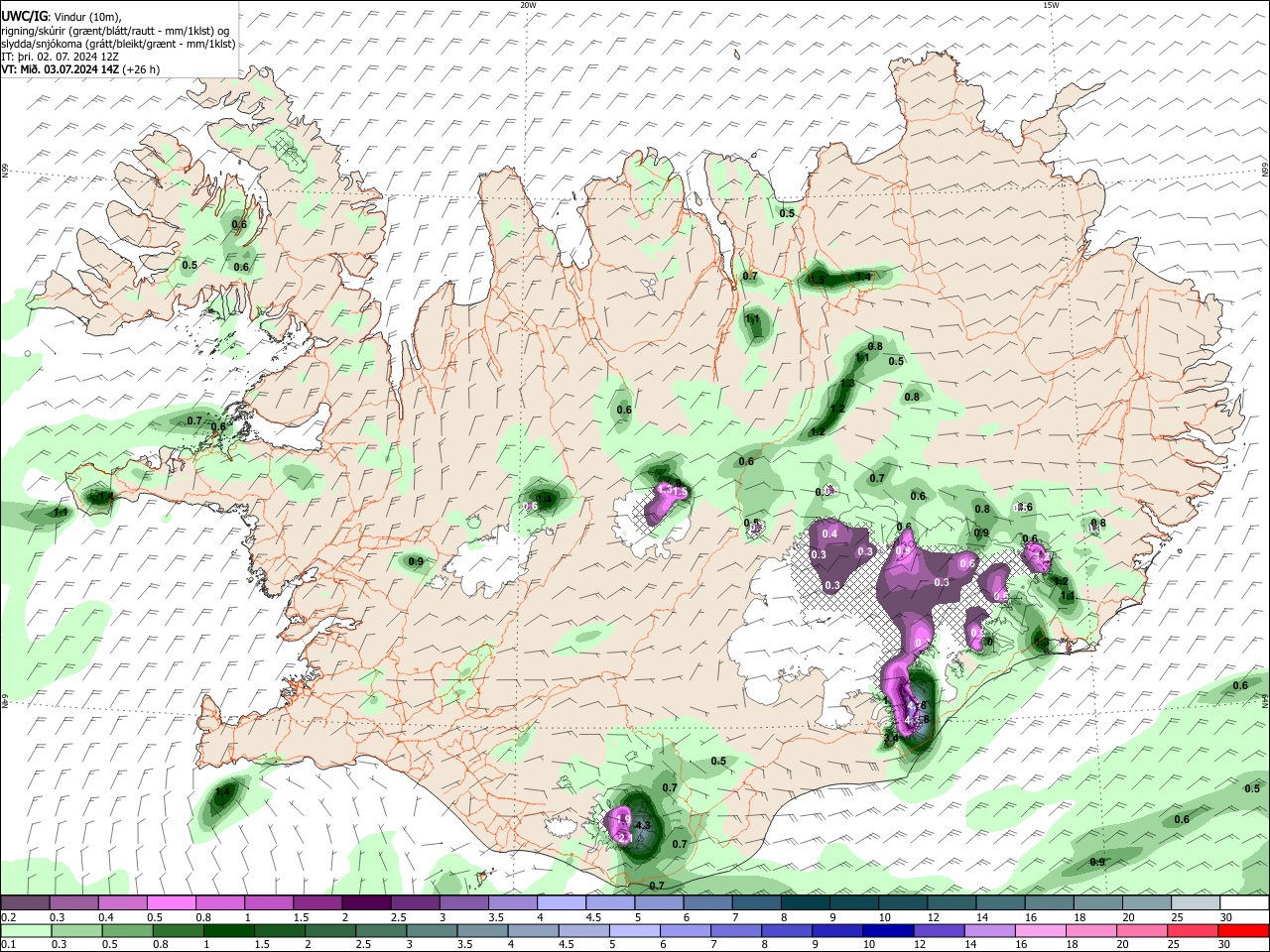Select darkest green 1–1.5 swatch in lower legend

227,931
